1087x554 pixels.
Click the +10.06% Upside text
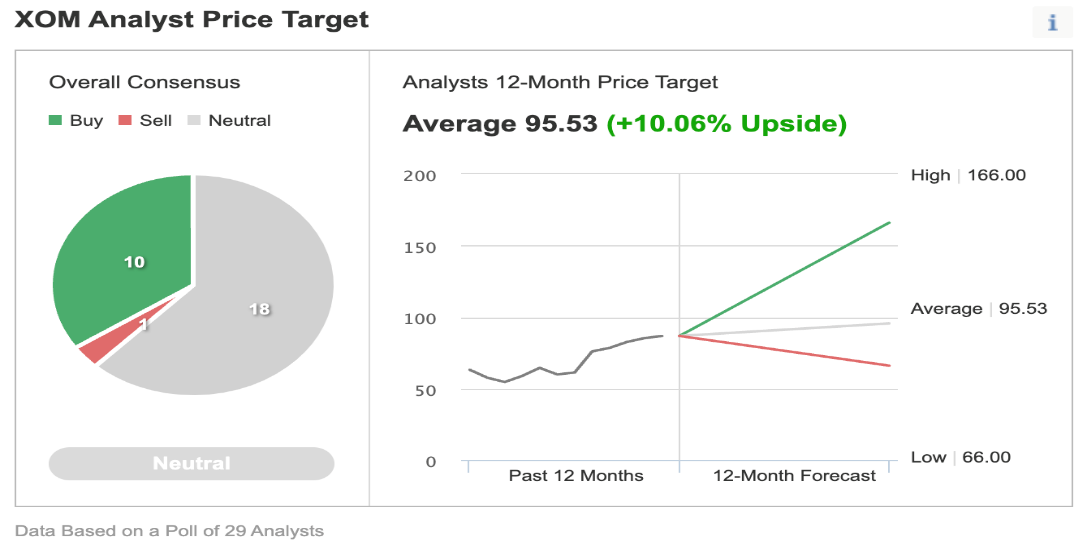727,123
